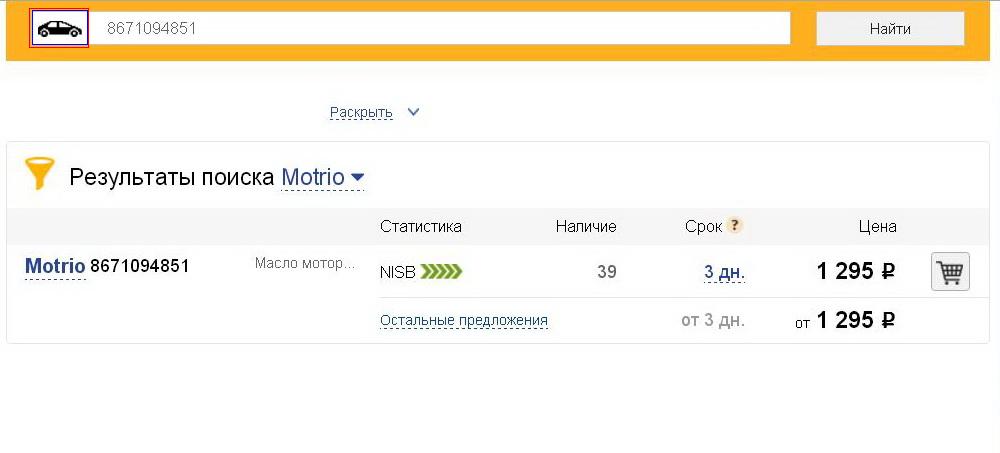Open the 3 дн. delivery term link
This screenshot has width=1000, height=453.
724,272
